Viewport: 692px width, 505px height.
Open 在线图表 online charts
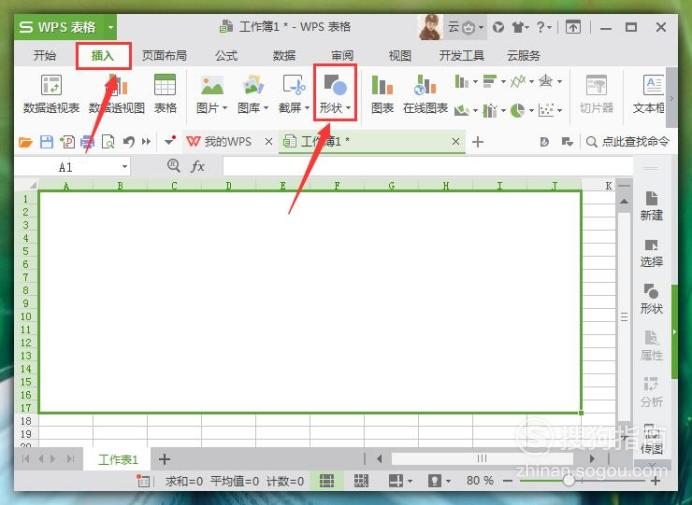tap(425, 94)
